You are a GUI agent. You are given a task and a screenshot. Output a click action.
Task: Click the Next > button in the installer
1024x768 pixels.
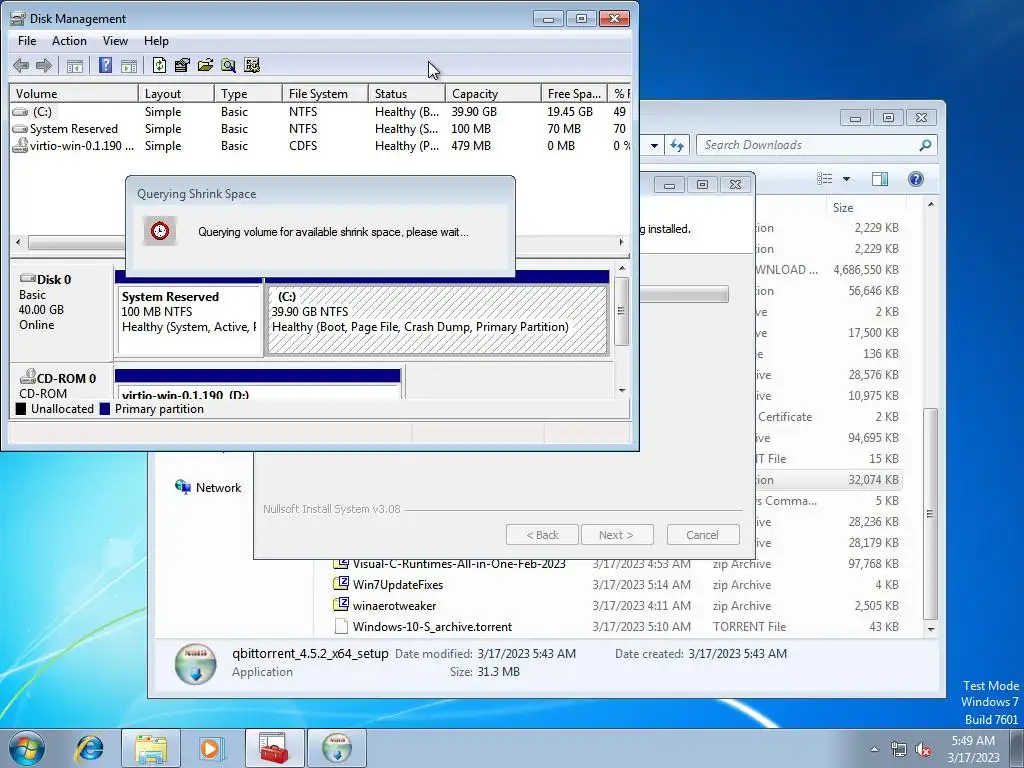[x=616, y=535]
